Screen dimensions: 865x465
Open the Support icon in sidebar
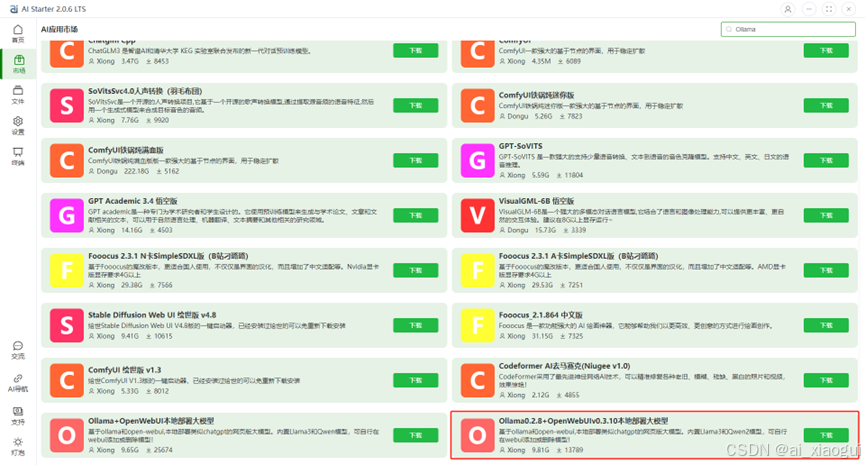tap(18, 415)
